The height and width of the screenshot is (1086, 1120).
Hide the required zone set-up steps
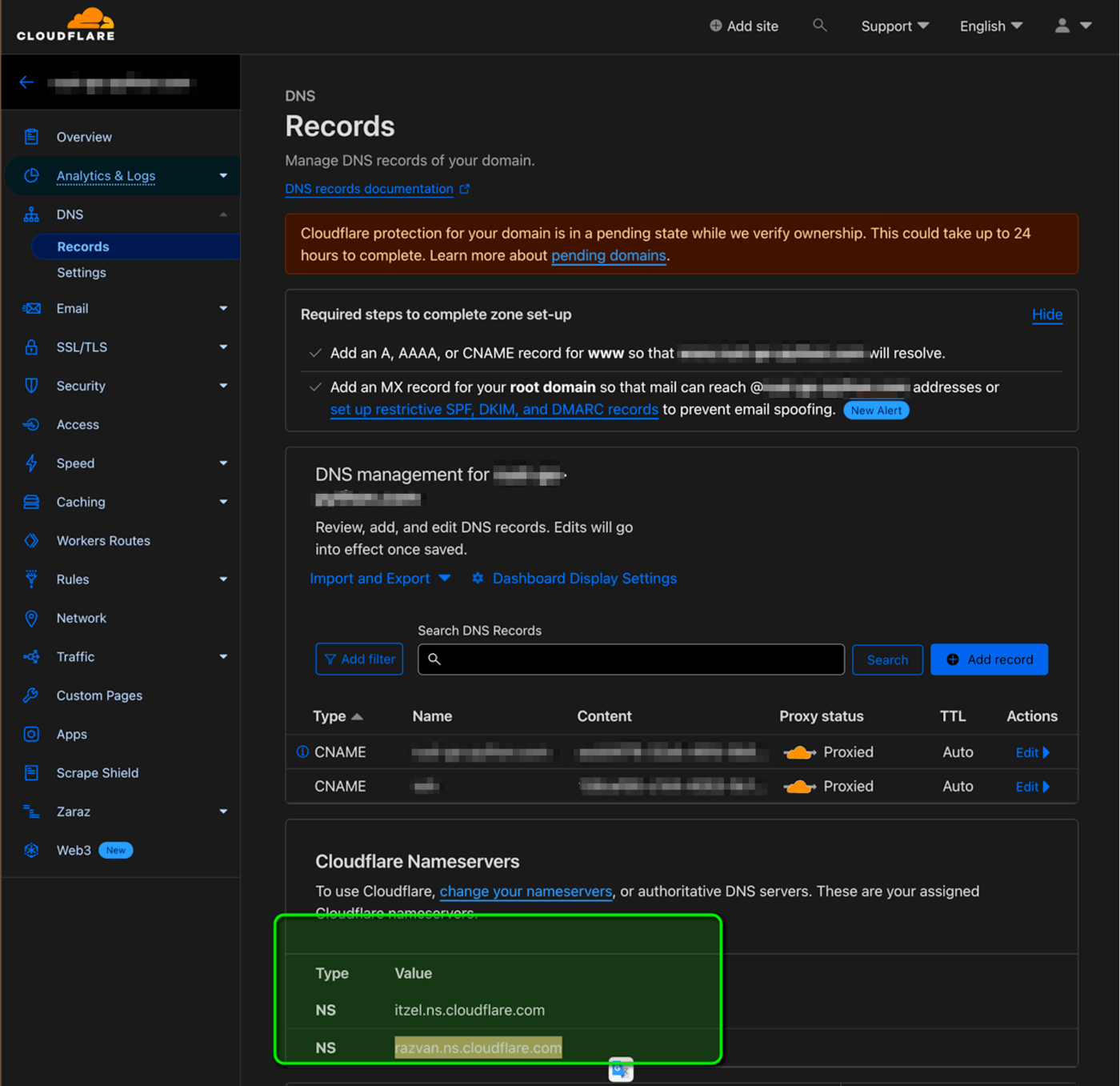1047,315
